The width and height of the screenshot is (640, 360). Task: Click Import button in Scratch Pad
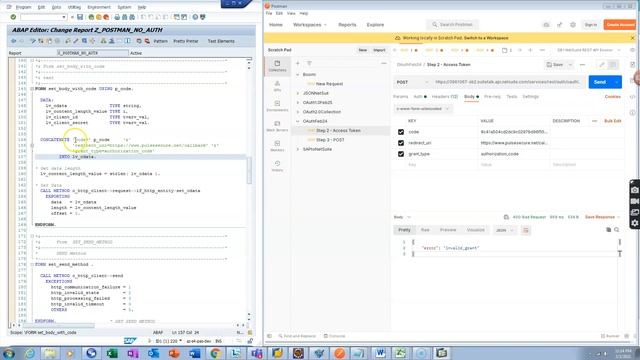click(379, 50)
